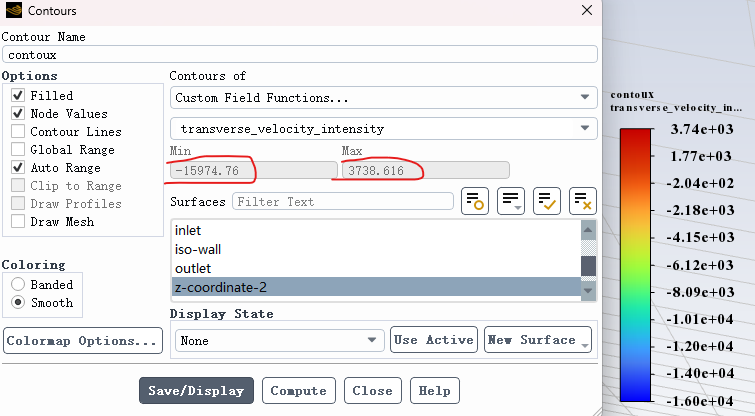Enable the Contour Lines checkbox
This screenshot has height=416, width=755.
click(x=18, y=131)
